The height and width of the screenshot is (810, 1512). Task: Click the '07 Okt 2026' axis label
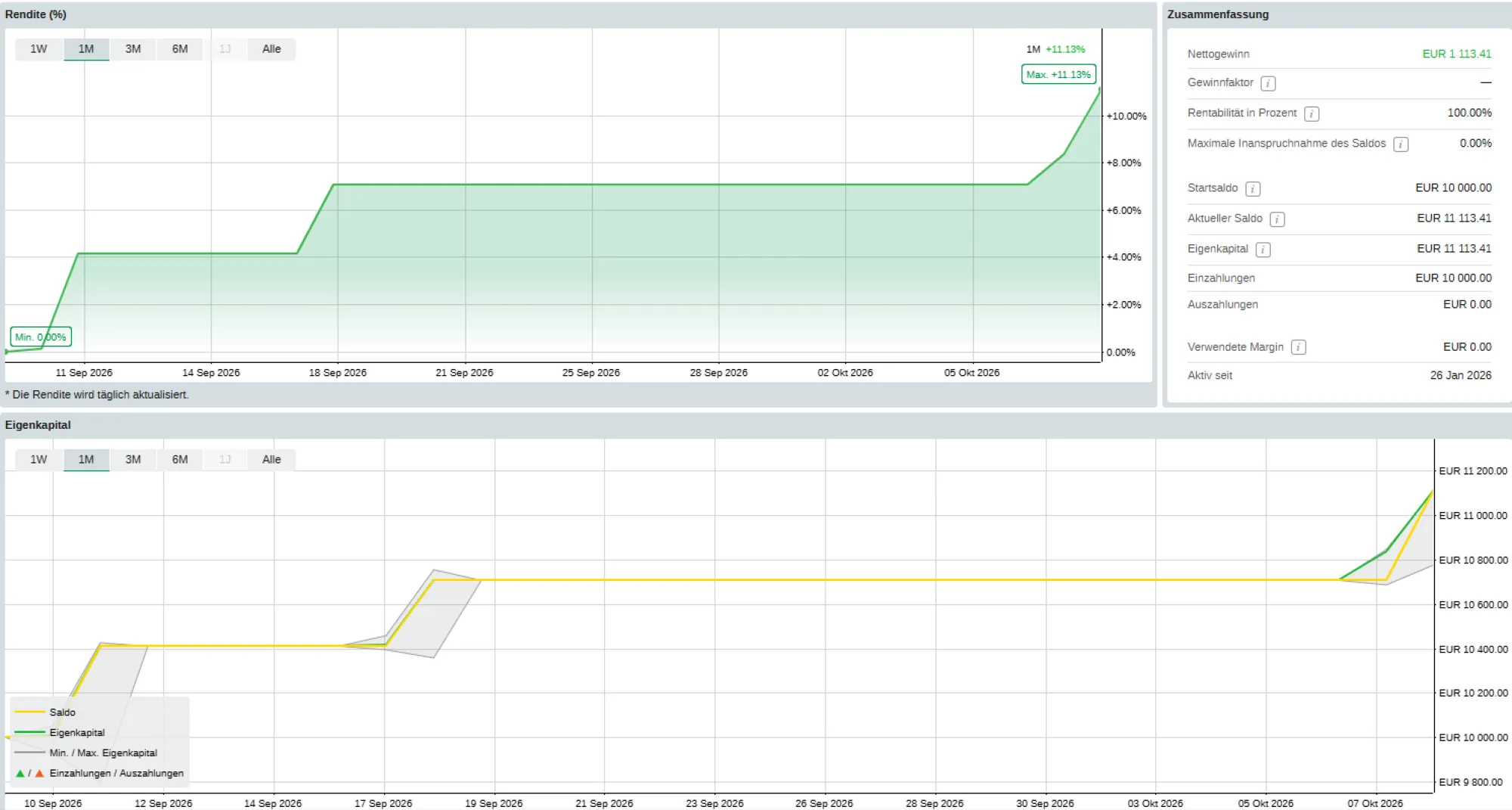point(1375,803)
